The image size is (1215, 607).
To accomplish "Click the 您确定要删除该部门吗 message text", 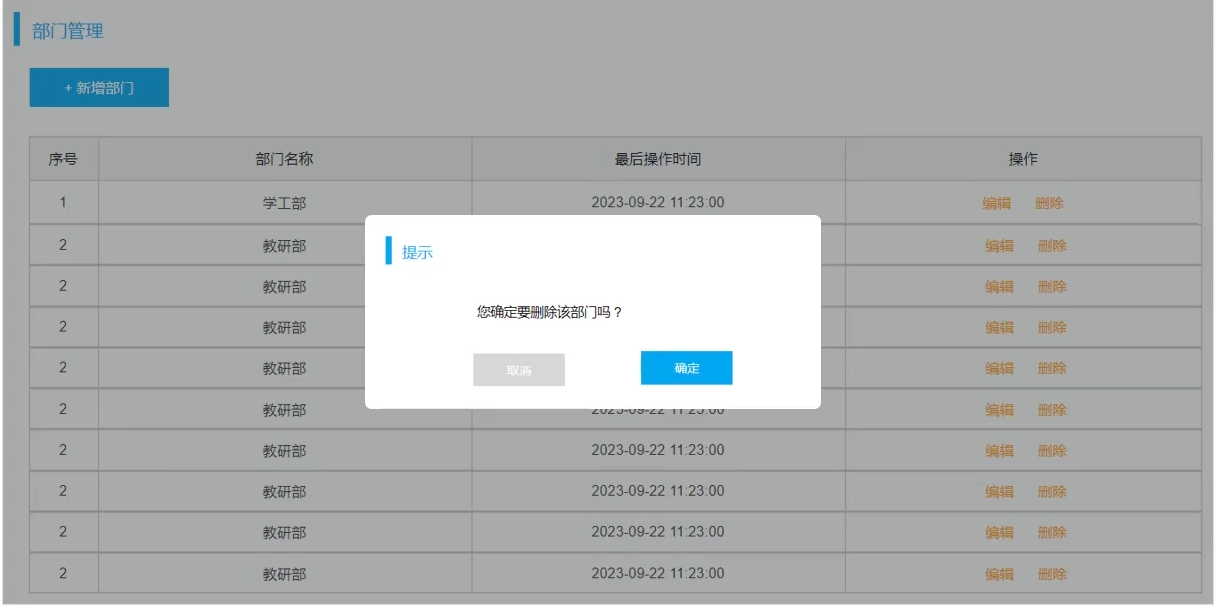I will (550, 312).
